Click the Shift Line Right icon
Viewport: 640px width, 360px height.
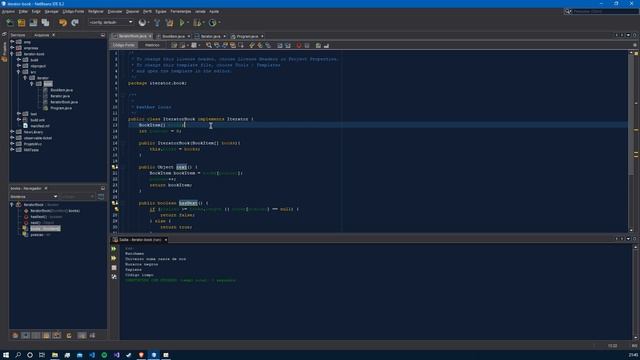click(x=288, y=45)
